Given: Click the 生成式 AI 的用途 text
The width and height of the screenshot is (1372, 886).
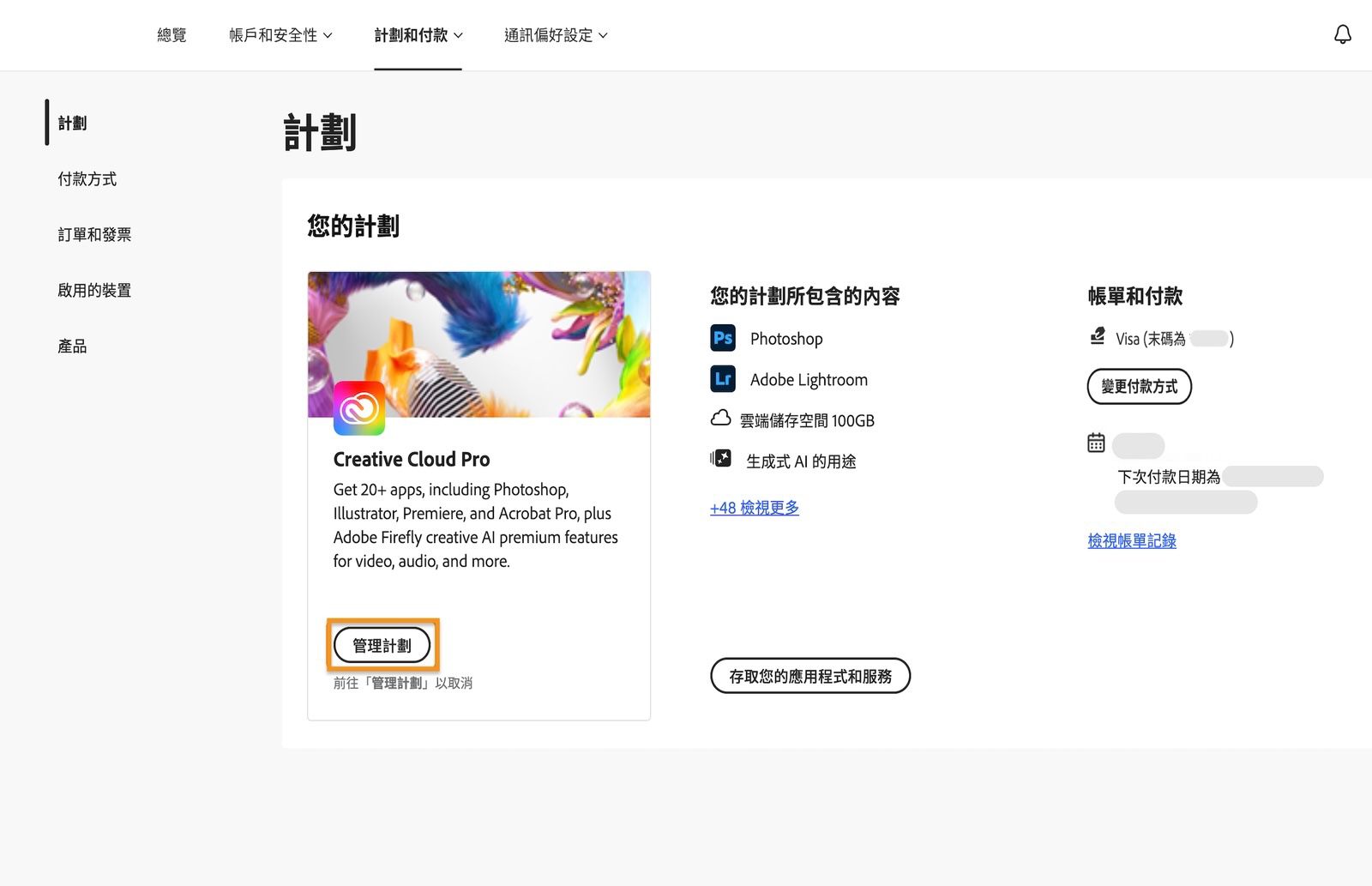Looking at the screenshot, I should click(801, 461).
